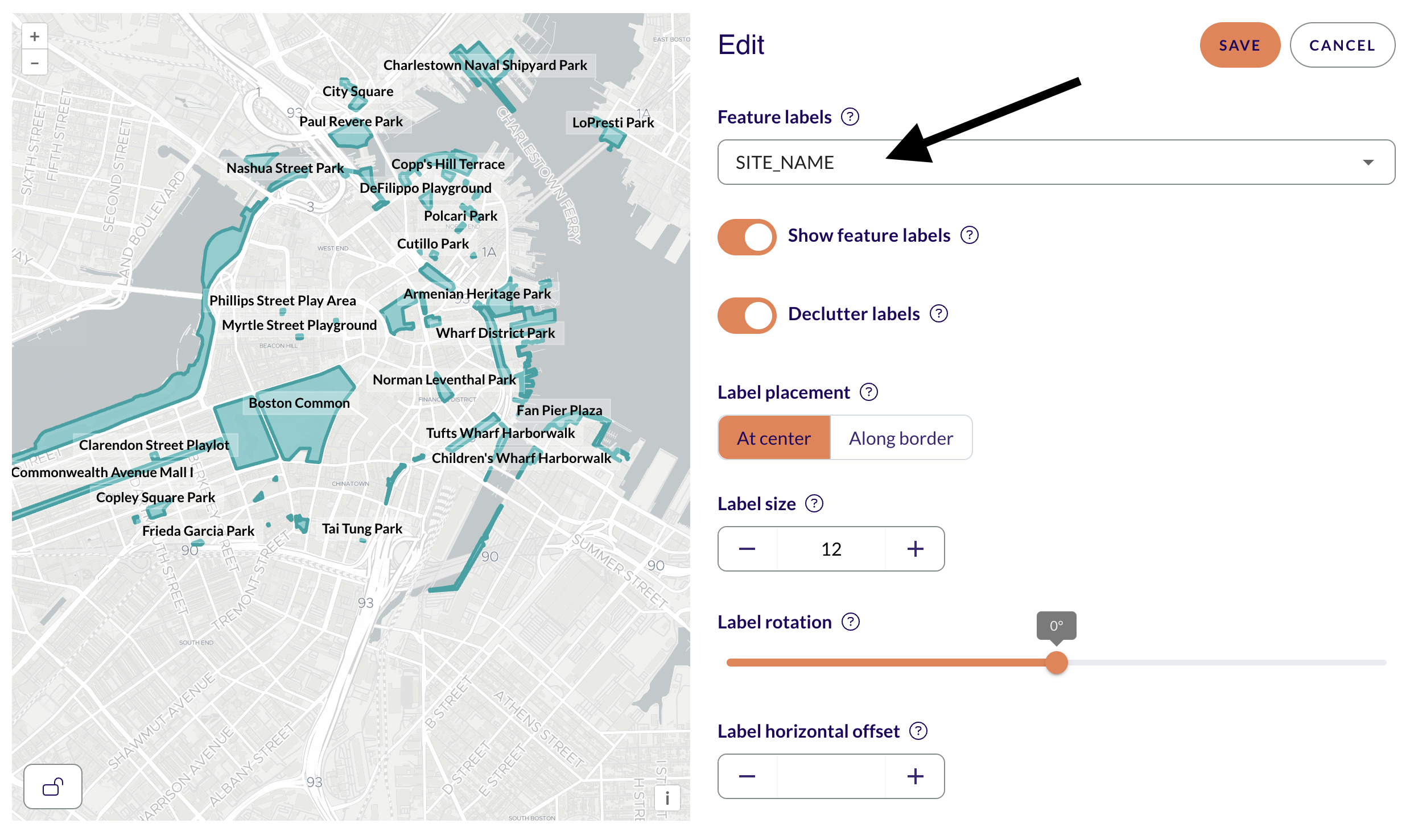
Task: Click the Children's Wharf Harborwalk label
Action: [x=521, y=458]
